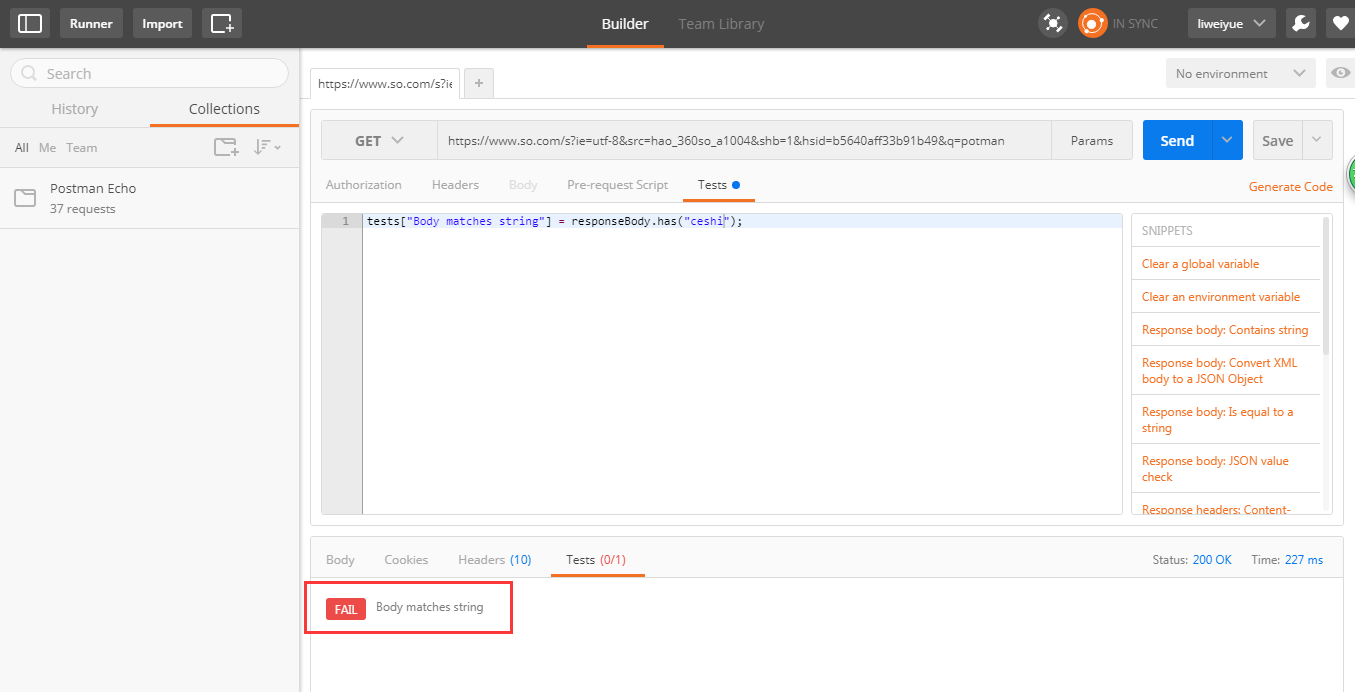Create new collection folder icon
The height and width of the screenshot is (692, 1355).
[226, 147]
